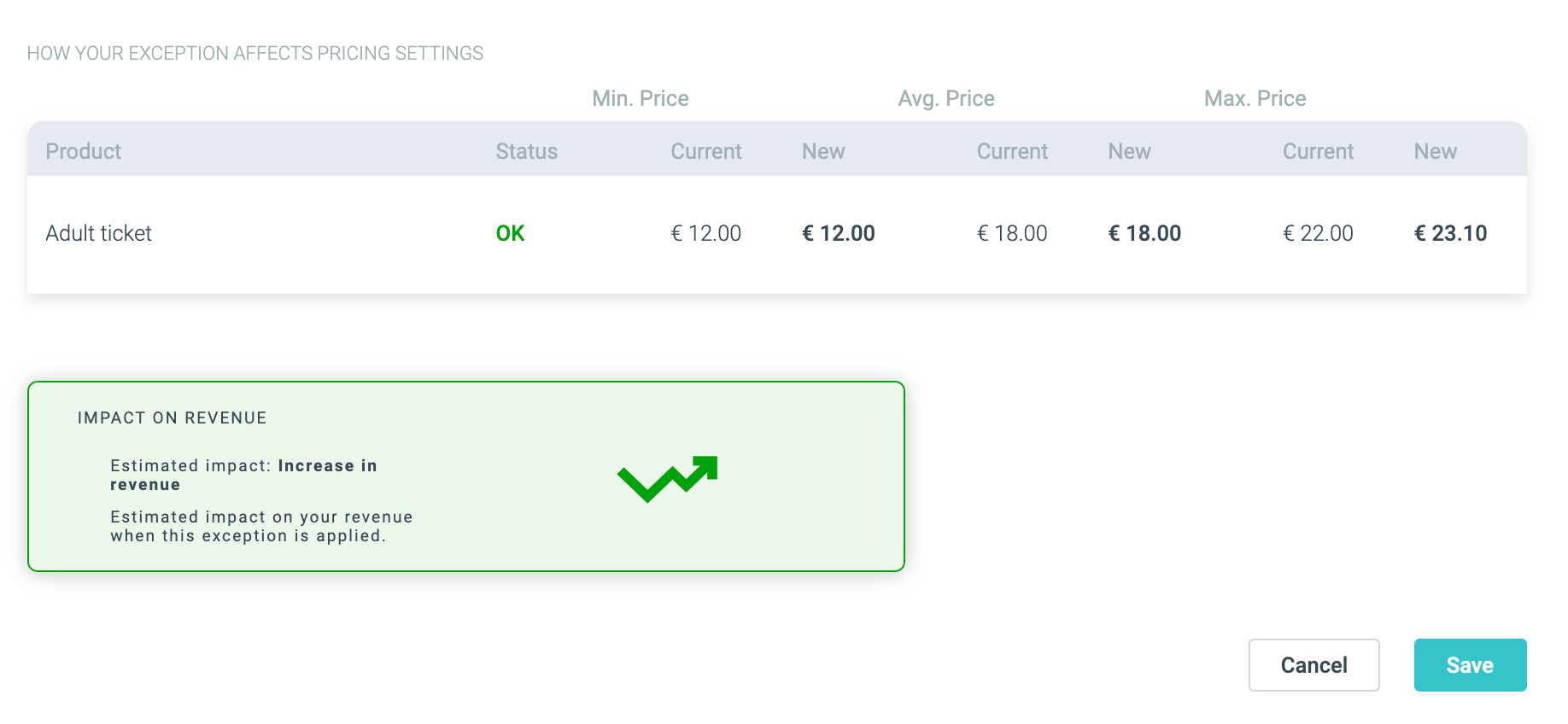Click the pricing settings section heading
This screenshot has height=724, width=1568.
[x=255, y=52]
